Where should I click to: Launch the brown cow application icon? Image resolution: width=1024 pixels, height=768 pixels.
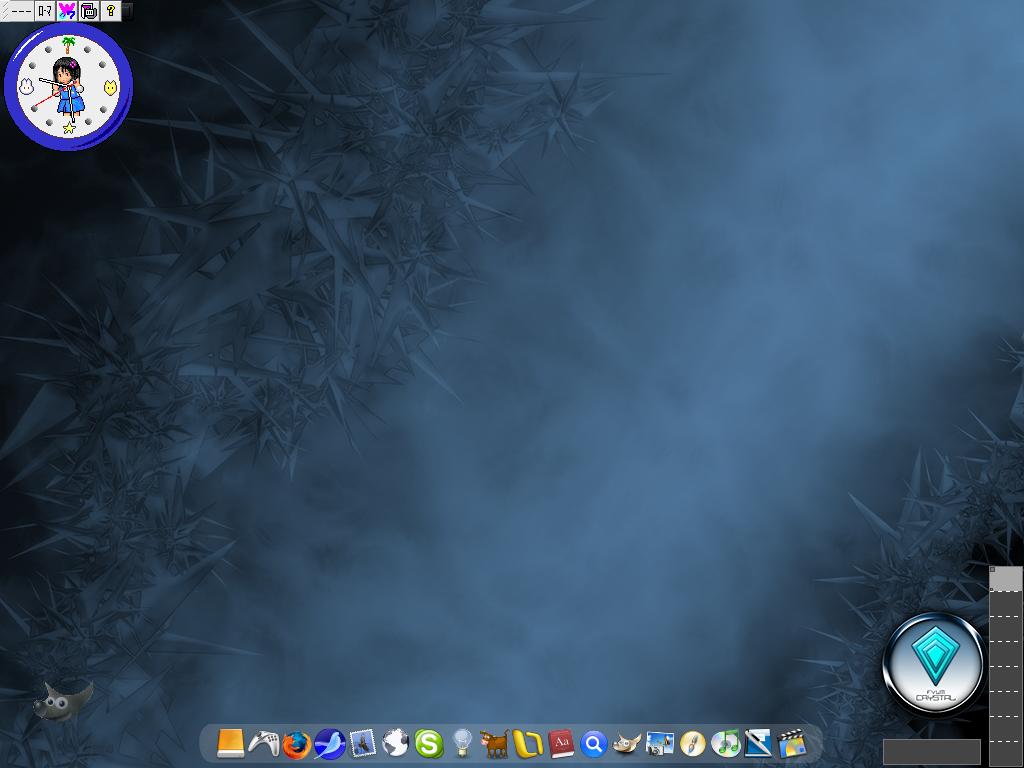[x=494, y=743]
